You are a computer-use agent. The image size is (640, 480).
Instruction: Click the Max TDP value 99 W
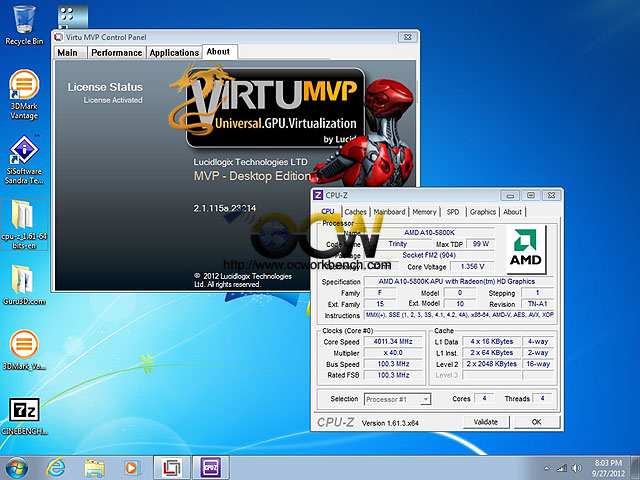(x=480, y=244)
